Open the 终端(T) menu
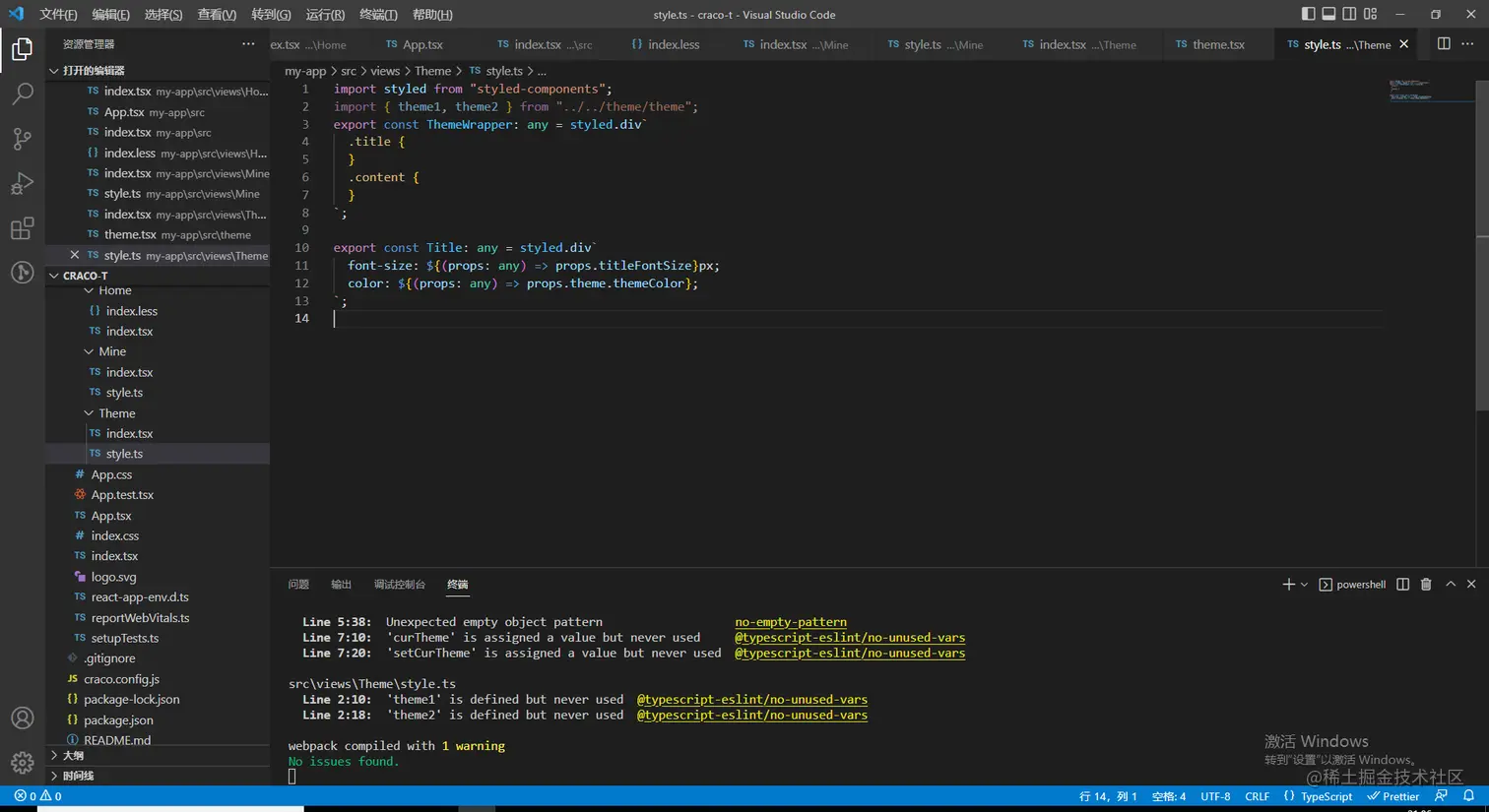Screen dimensions: 1489x812 tap(378, 15)
